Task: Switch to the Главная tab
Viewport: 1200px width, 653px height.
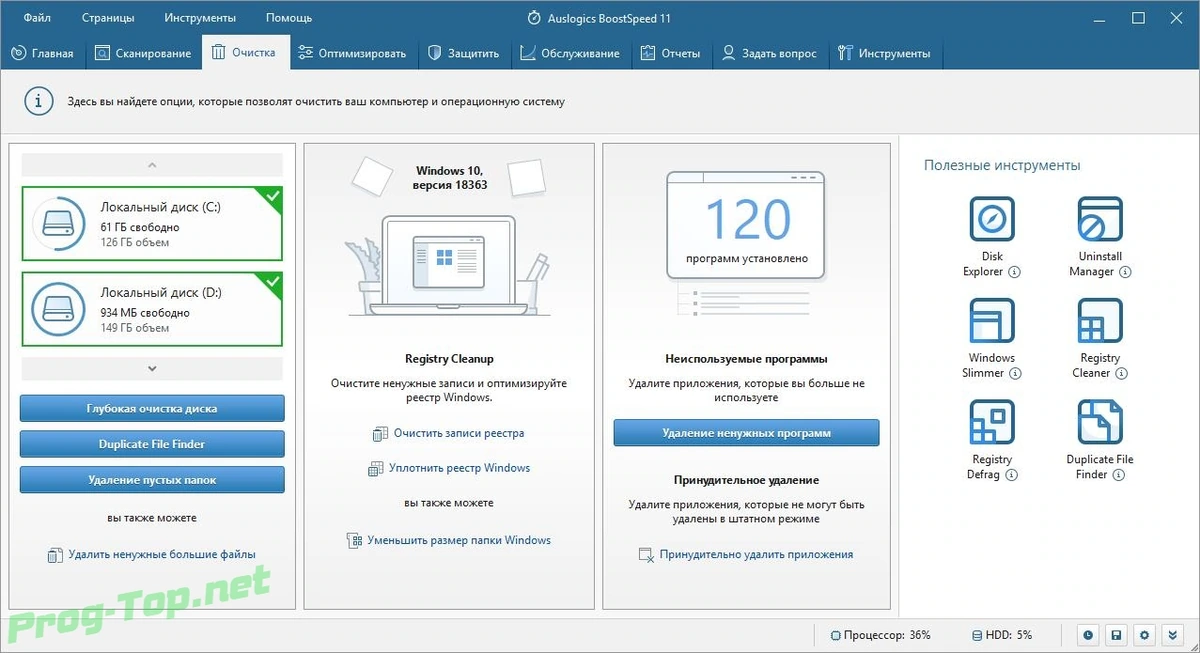Action: pyautogui.click(x=42, y=53)
